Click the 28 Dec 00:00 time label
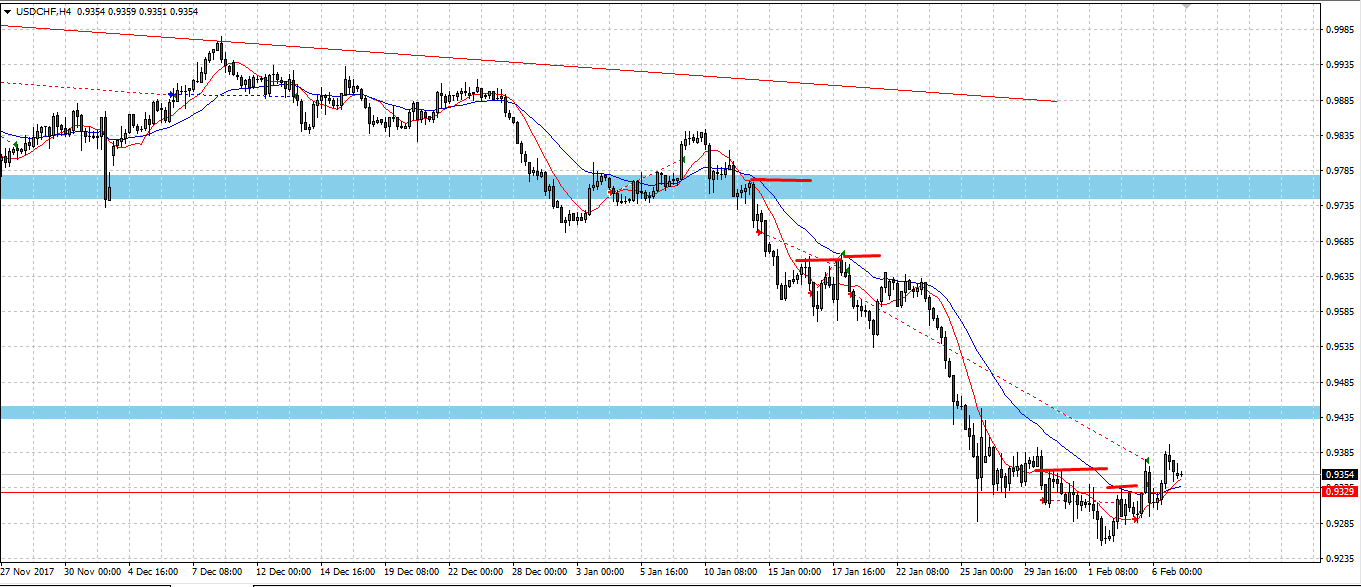The image size is (1361, 587). click(540, 572)
